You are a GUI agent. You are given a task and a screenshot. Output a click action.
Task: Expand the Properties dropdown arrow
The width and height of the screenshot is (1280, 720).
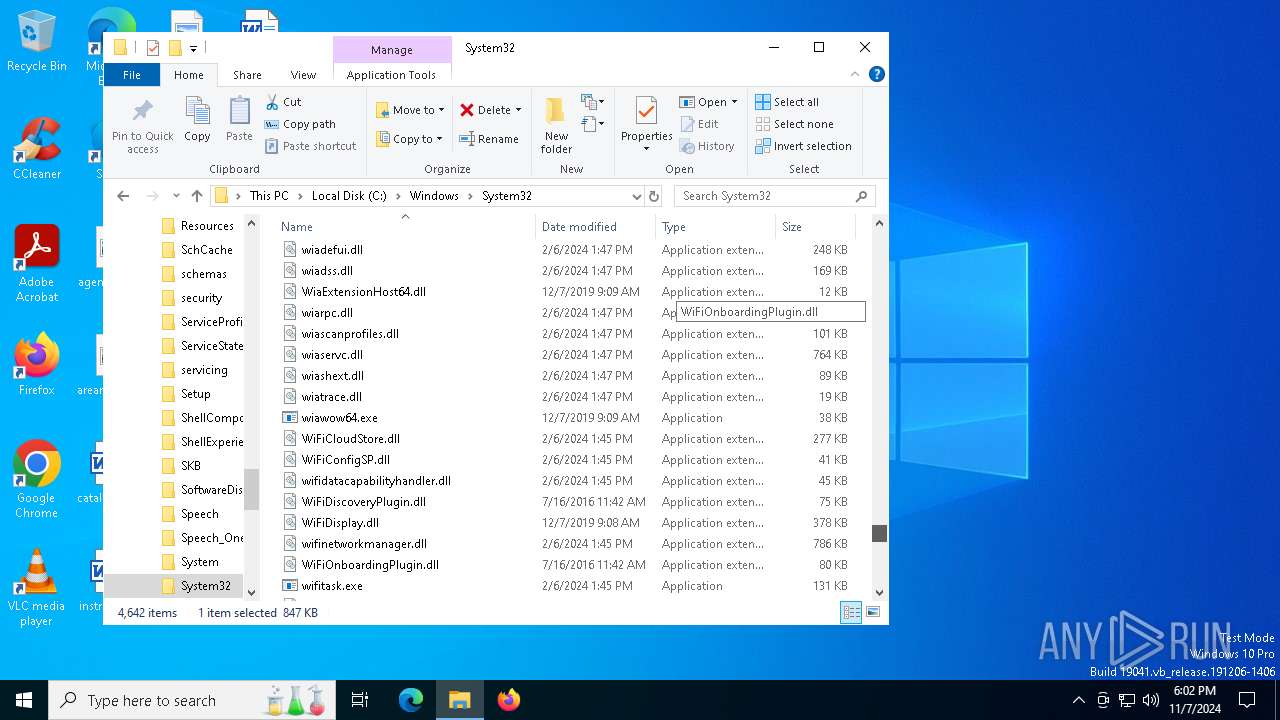[x=646, y=149]
